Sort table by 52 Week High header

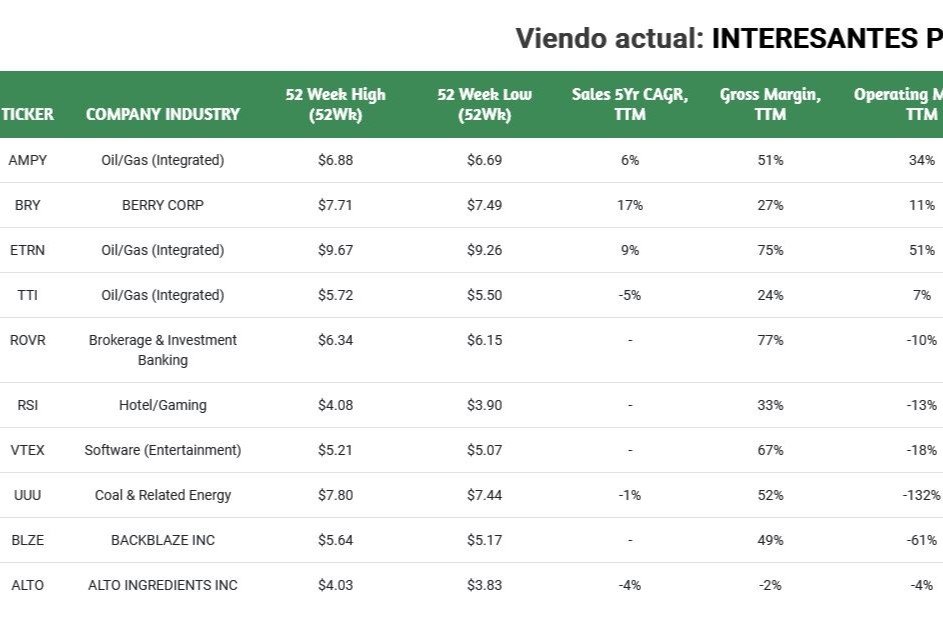(x=335, y=104)
